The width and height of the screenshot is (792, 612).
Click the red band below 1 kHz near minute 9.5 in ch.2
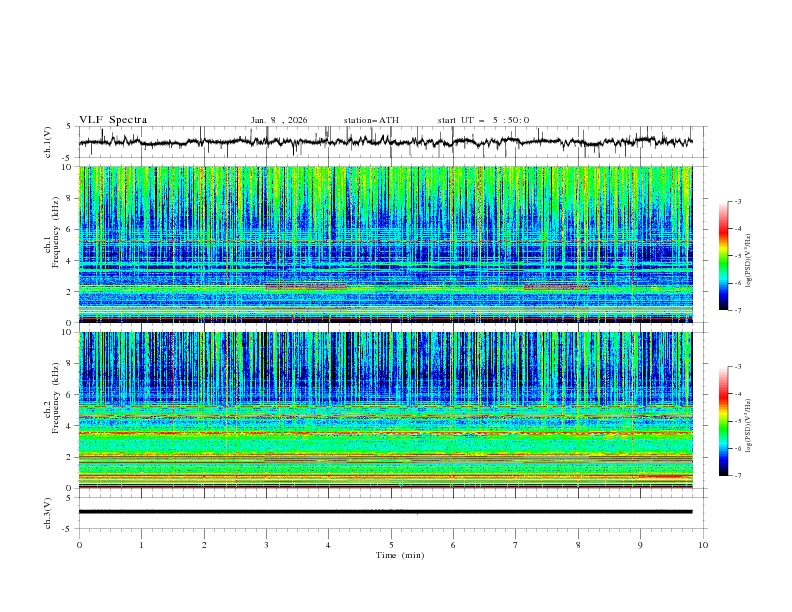pyautogui.click(x=663, y=477)
